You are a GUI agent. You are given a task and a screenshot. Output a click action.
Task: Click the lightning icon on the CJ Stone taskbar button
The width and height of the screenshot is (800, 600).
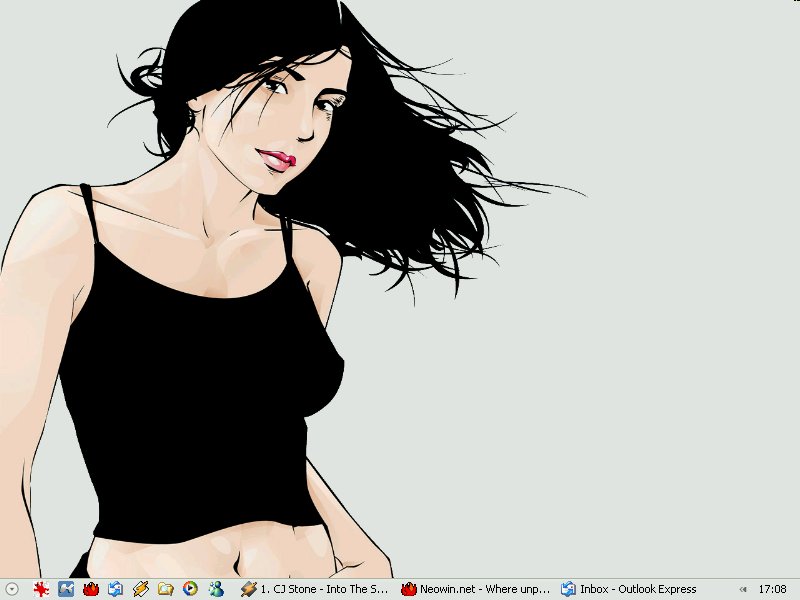pyautogui.click(x=249, y=589)
